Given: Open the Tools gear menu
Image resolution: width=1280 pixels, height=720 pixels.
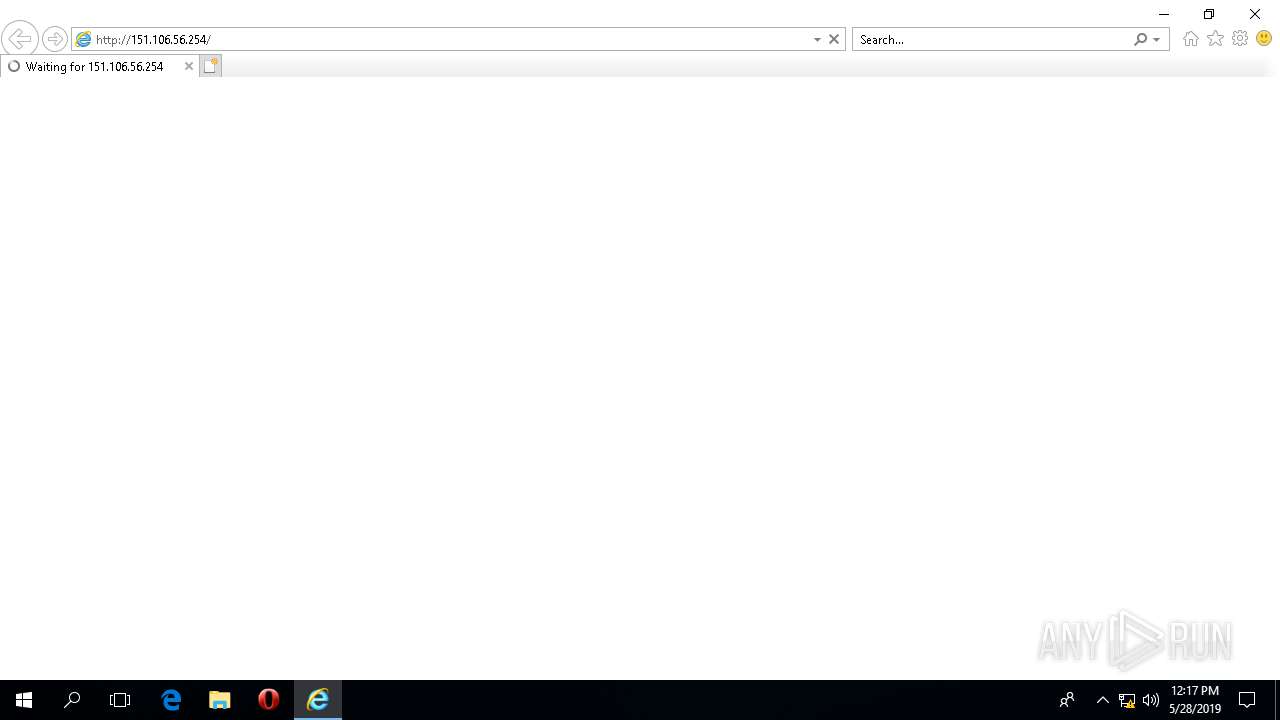Looking at the screenshot, I should (x=1240, y=38).
